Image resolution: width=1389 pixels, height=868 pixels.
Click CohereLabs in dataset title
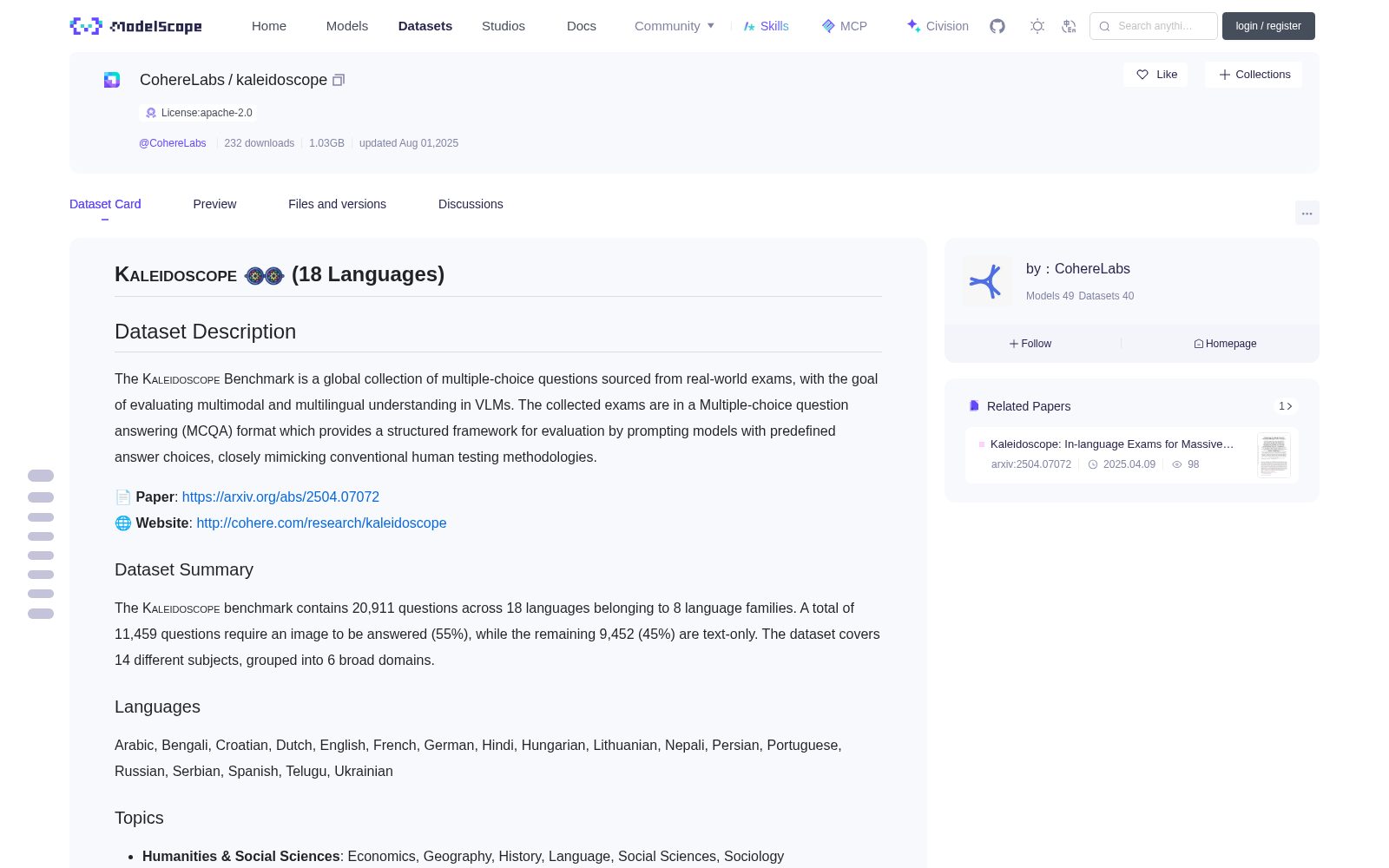182,80
